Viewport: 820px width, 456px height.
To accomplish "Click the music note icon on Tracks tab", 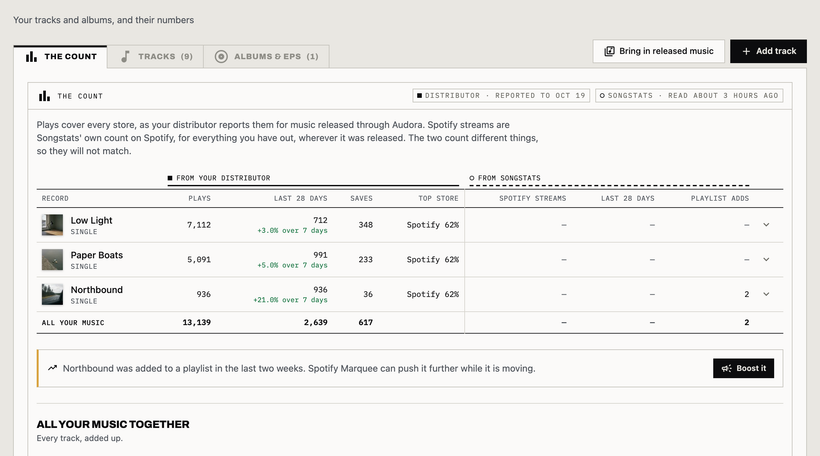I will [x=126, y=56].
